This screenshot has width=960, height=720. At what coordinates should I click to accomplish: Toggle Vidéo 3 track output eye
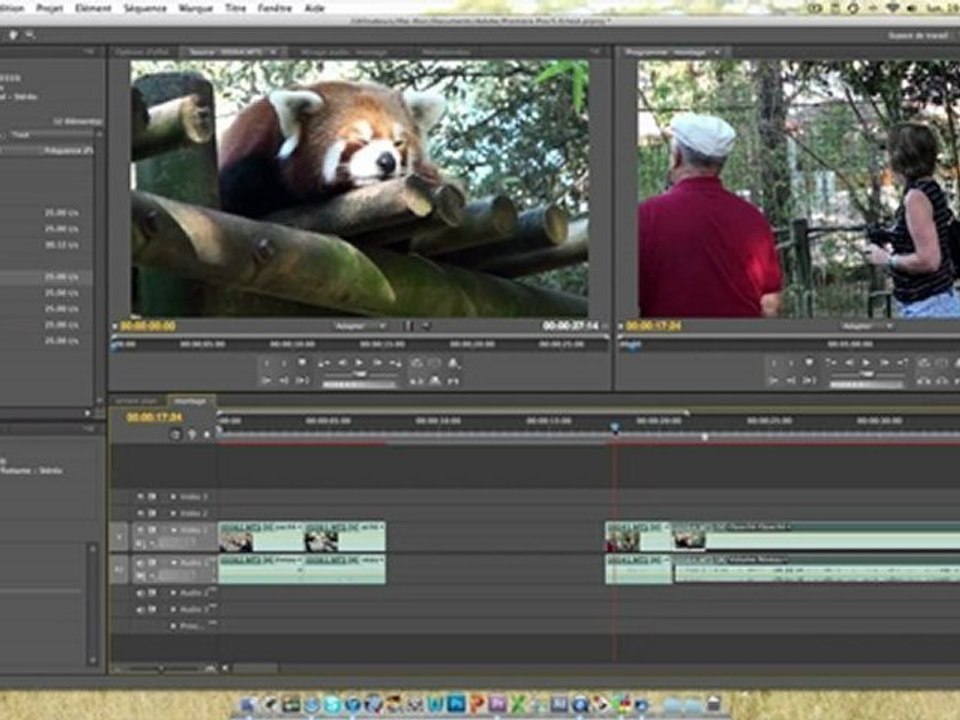[x=140, y=497]
